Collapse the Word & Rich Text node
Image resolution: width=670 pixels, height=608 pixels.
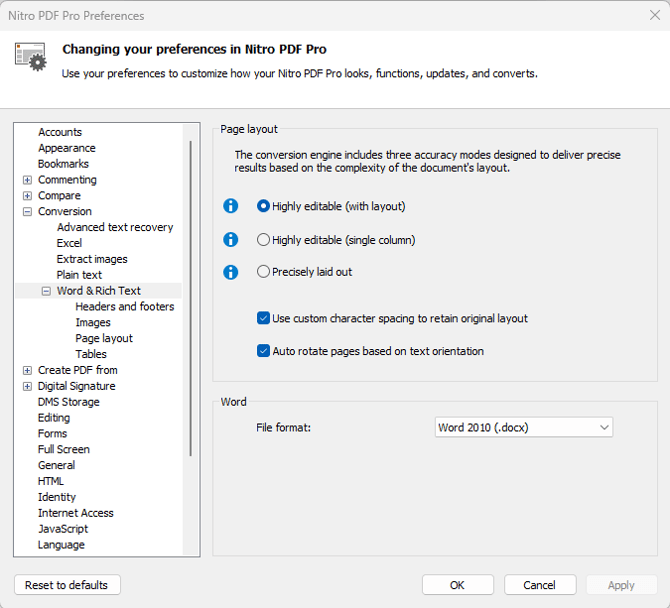[x=46, y=291]
